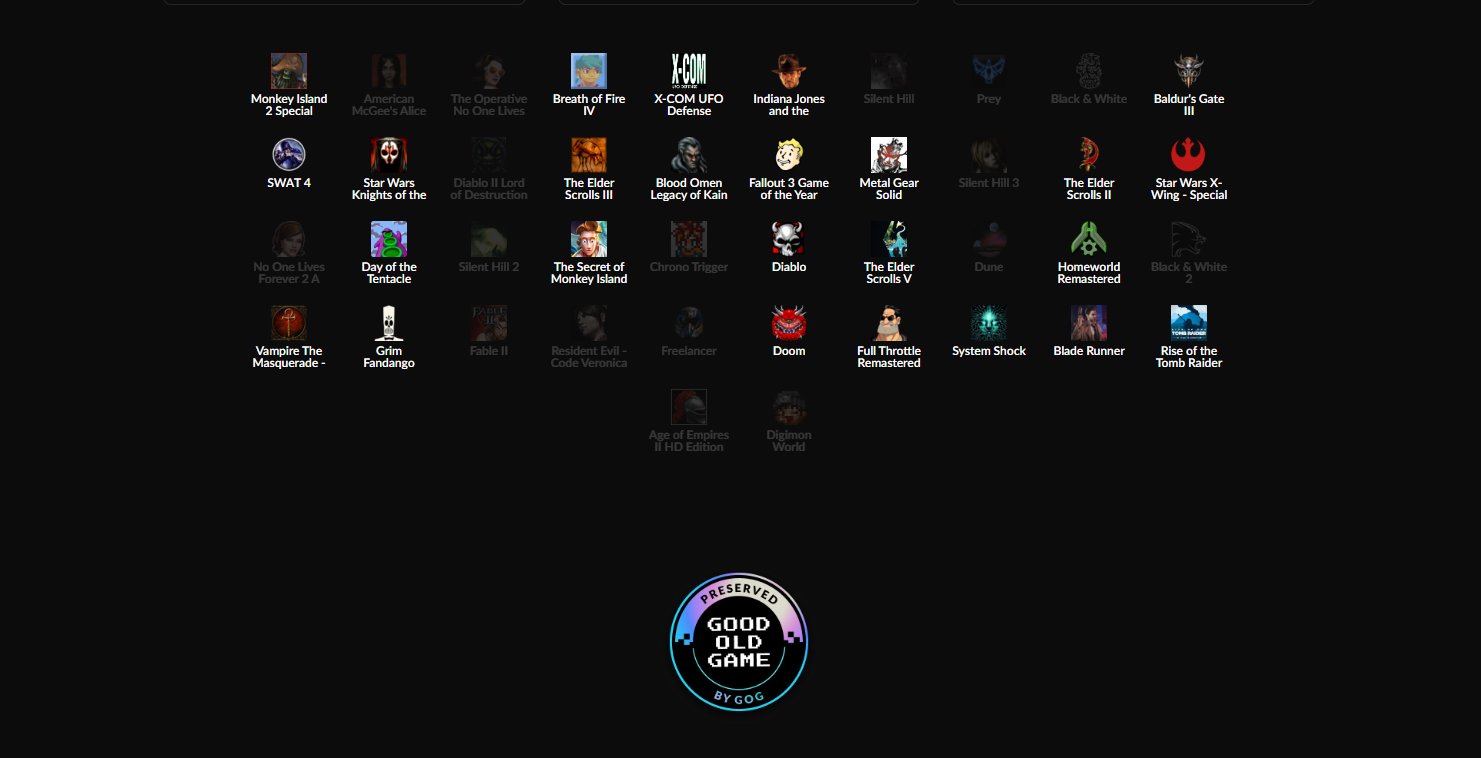Click the Full Throttle Remastered thumbnail

(889, 324)
